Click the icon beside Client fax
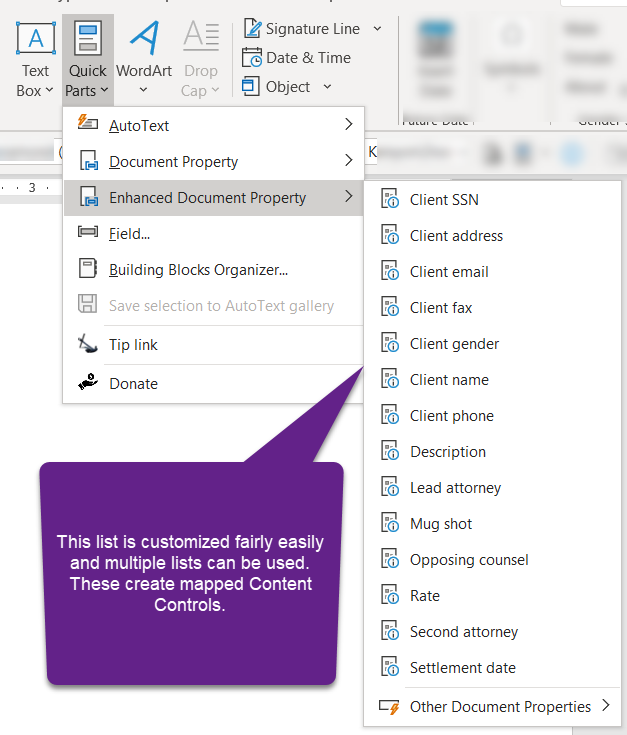Screen dimensions: 627x735 (x=390, y=307)
